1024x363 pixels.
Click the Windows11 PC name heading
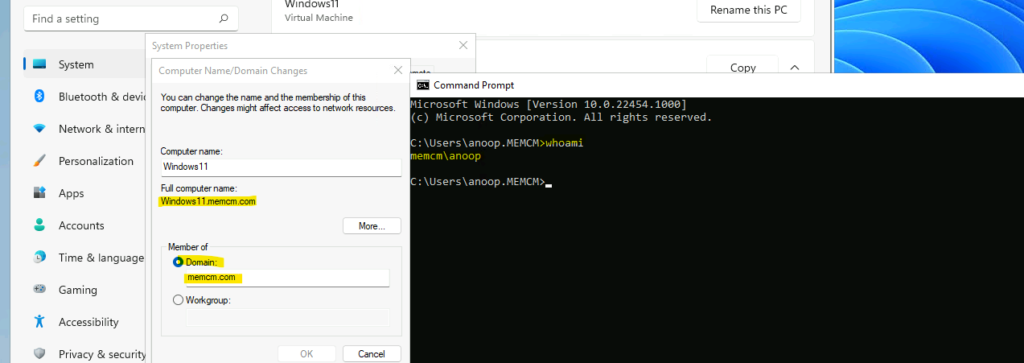[x=312, y=4]
